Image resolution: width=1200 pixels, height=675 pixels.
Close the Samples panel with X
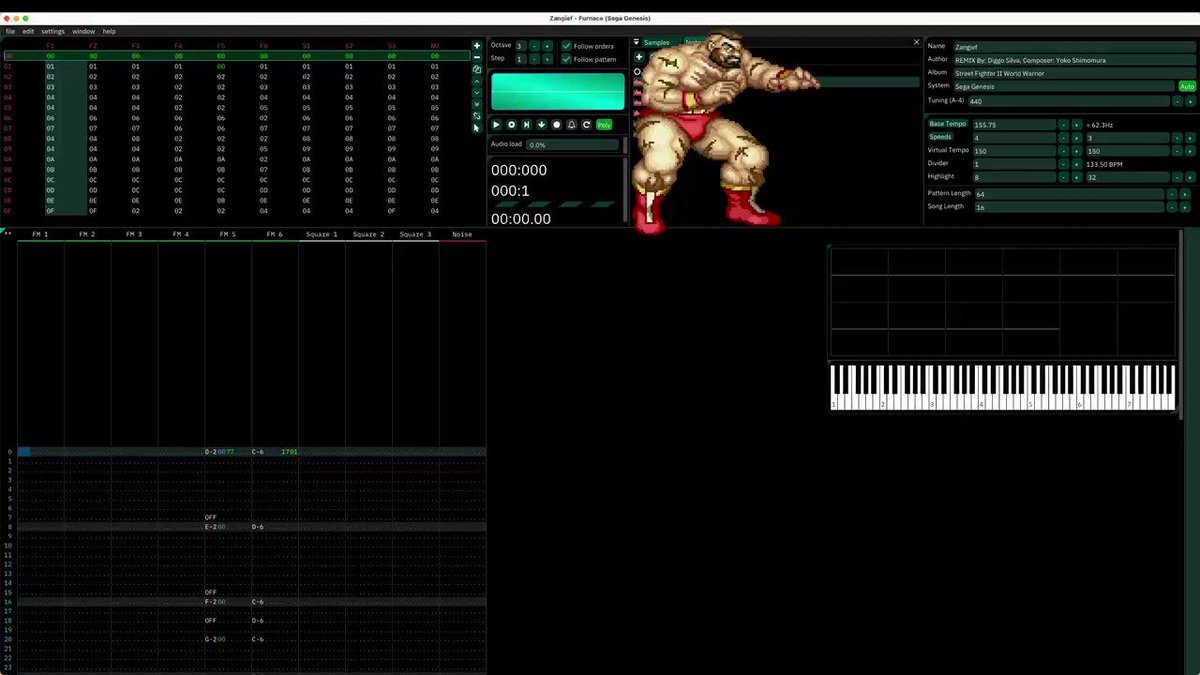916,42
